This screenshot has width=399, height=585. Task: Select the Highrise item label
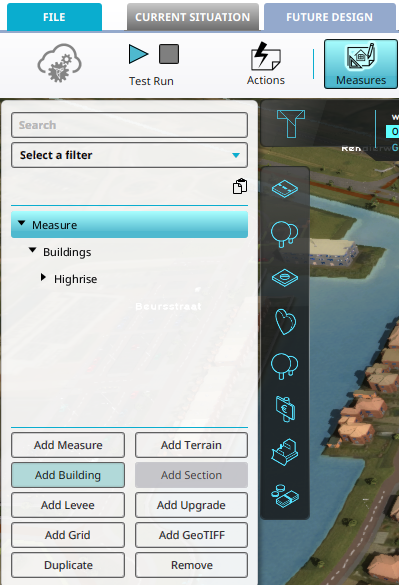point(75,279)
